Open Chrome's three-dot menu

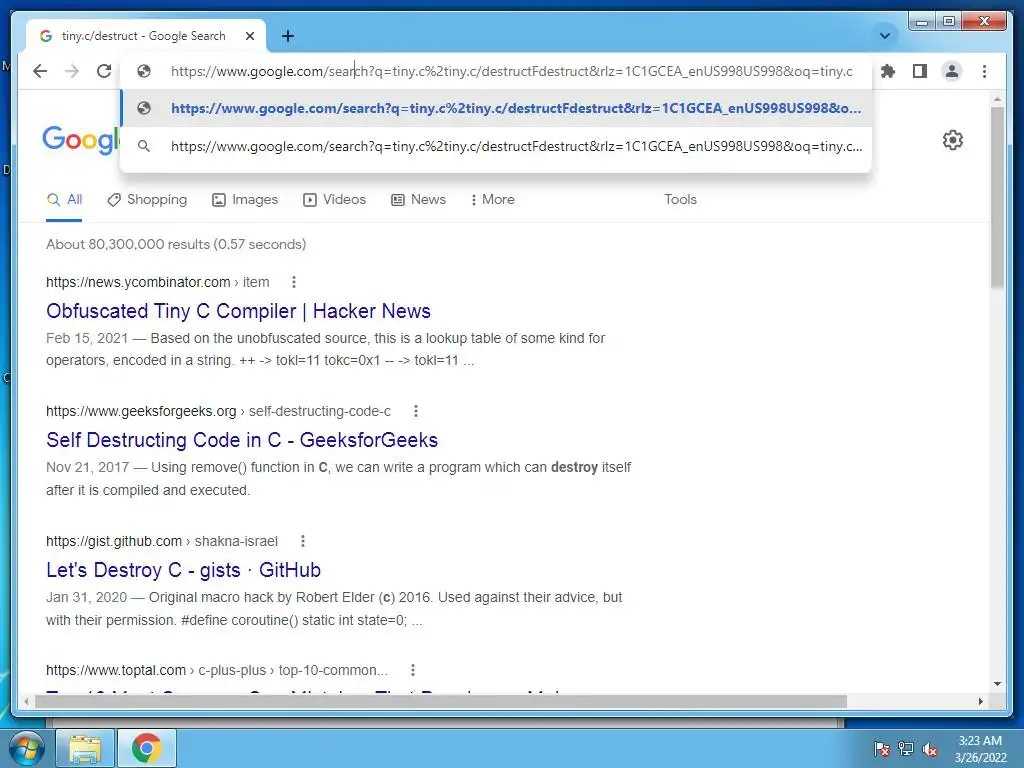(x=984, y=71)
